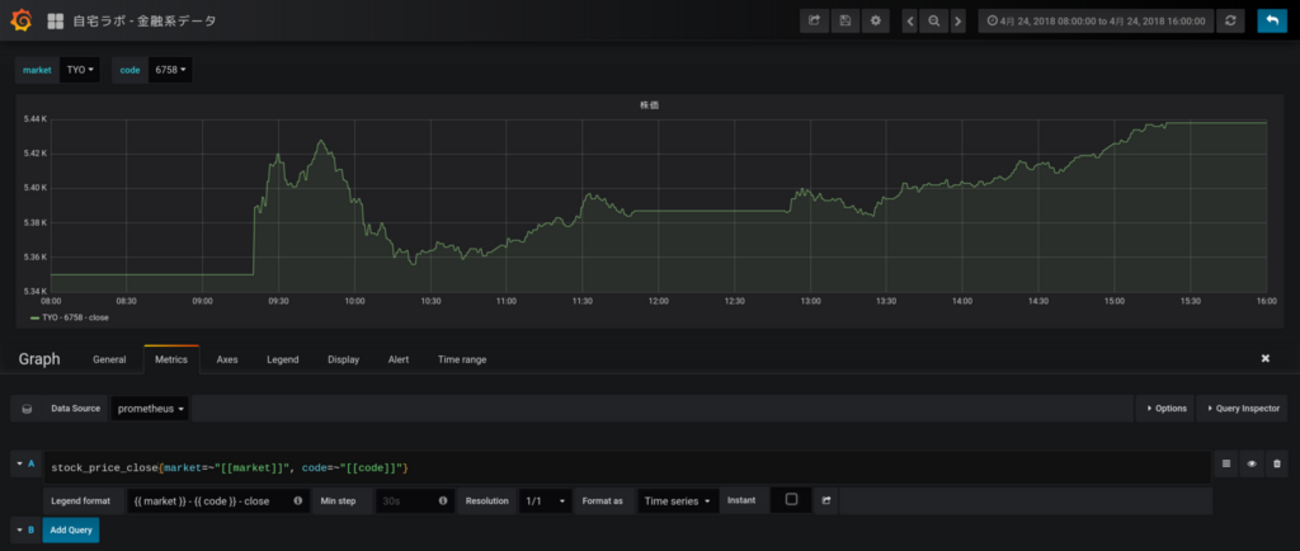Enable the Instant checkbox

[791, 500]
